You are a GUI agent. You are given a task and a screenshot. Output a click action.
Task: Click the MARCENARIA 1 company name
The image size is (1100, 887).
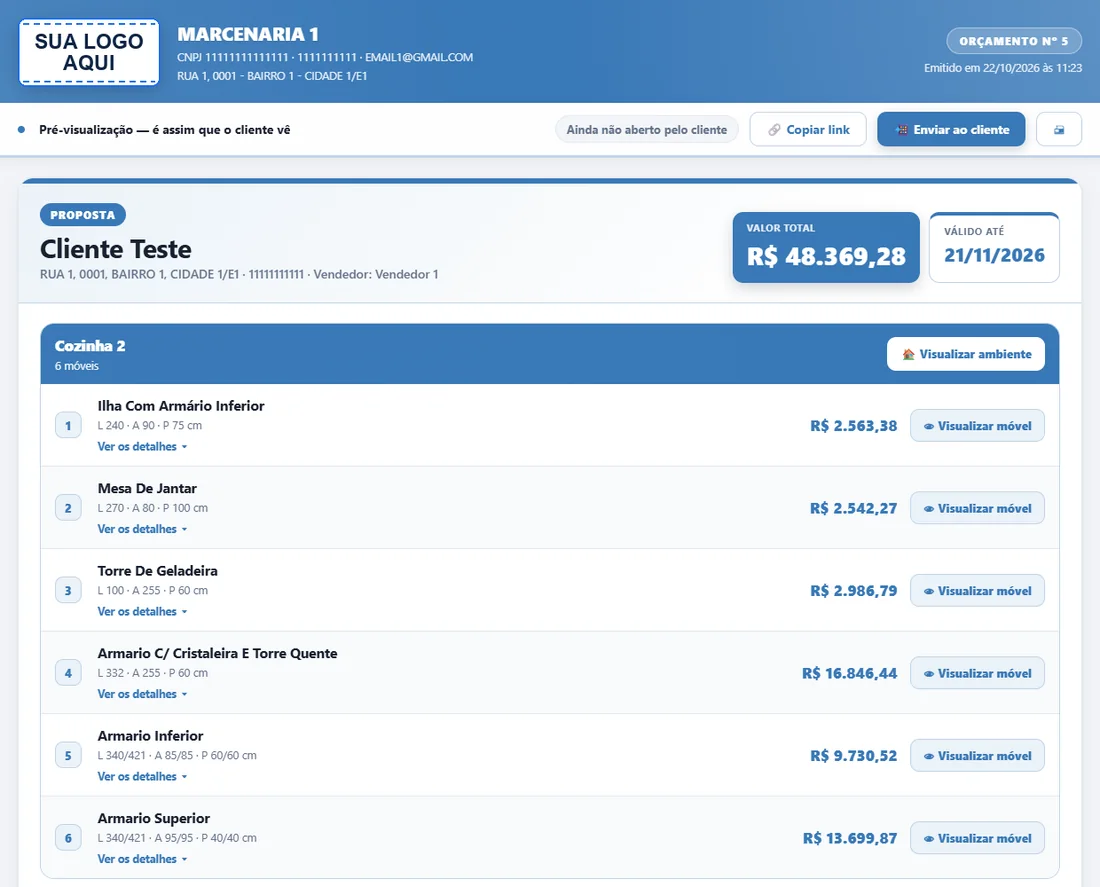tap(248, 34)
